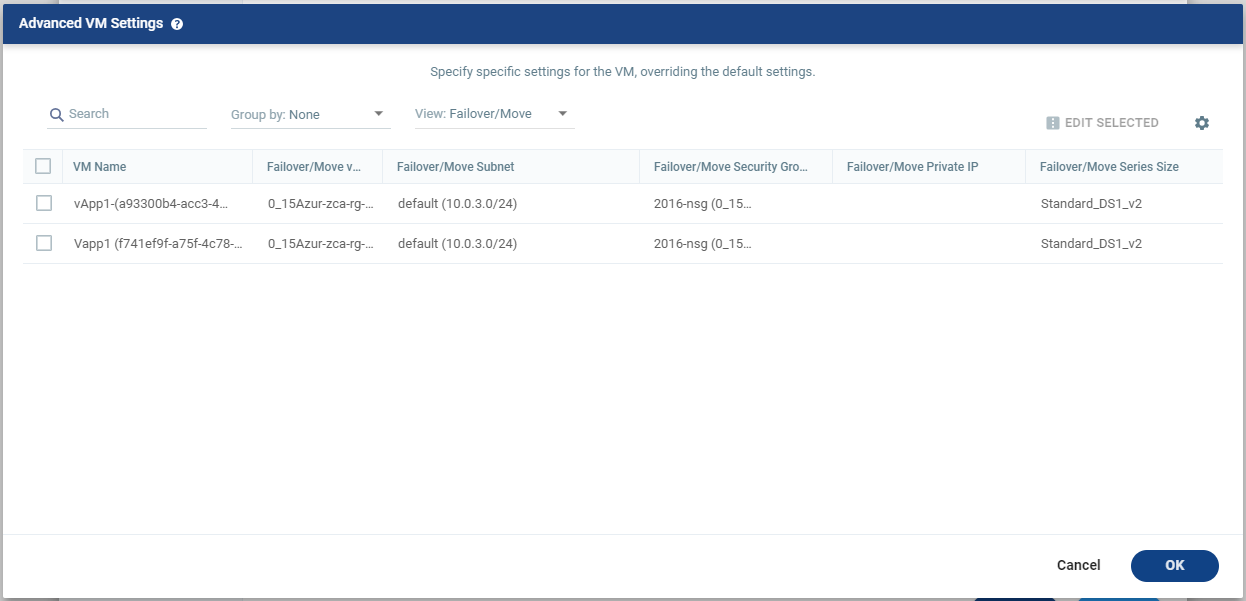
Task: Open the table settings gear icon
Action: click(x=1202, y=123)
